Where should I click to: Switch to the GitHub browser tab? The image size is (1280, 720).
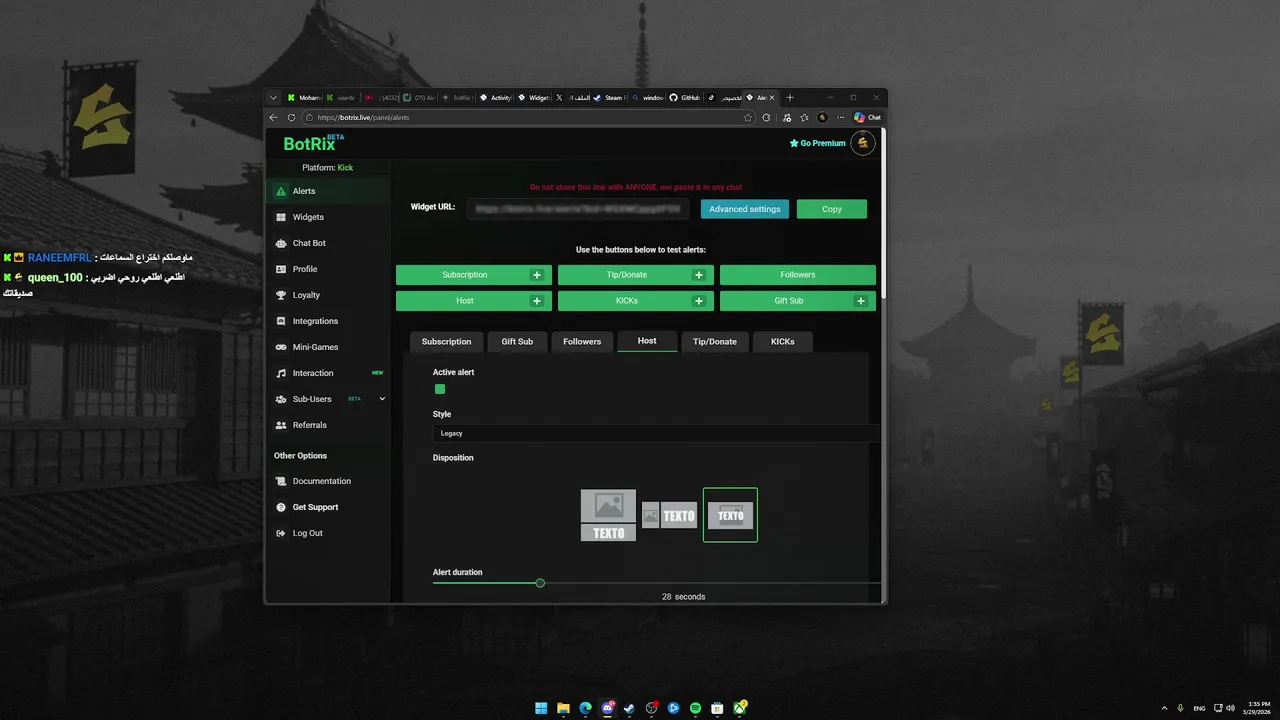point(685,98)
